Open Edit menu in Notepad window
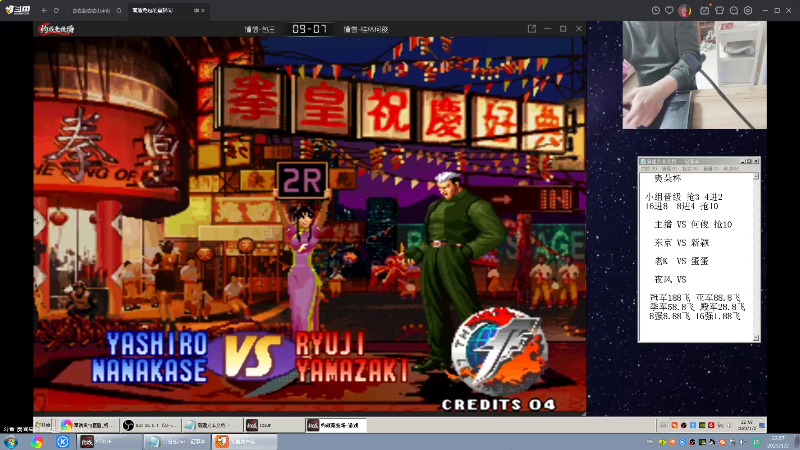This screenshot has width=800, height=450. (669, 168)
